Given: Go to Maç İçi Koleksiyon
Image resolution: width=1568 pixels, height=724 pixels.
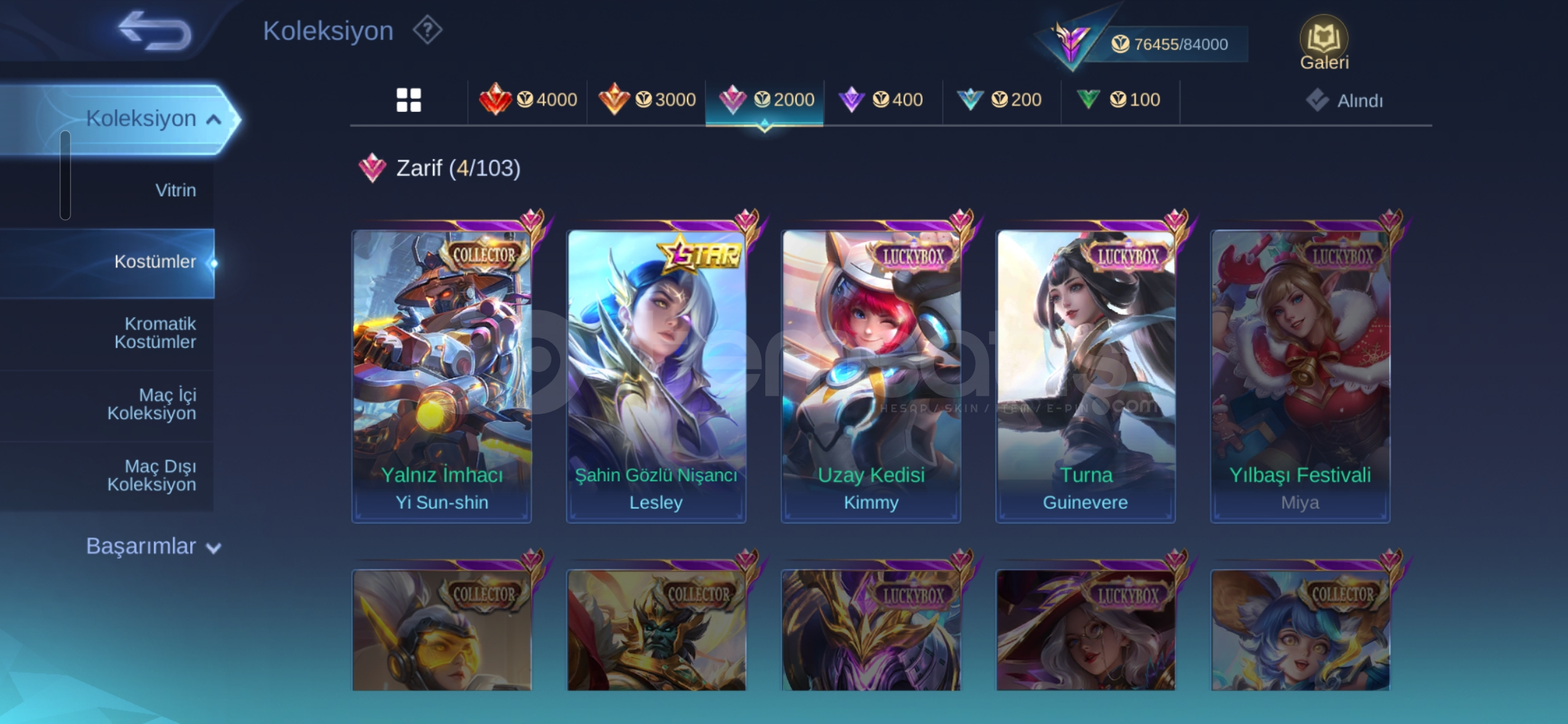Looking at the screenshot, I should (151, 404).
